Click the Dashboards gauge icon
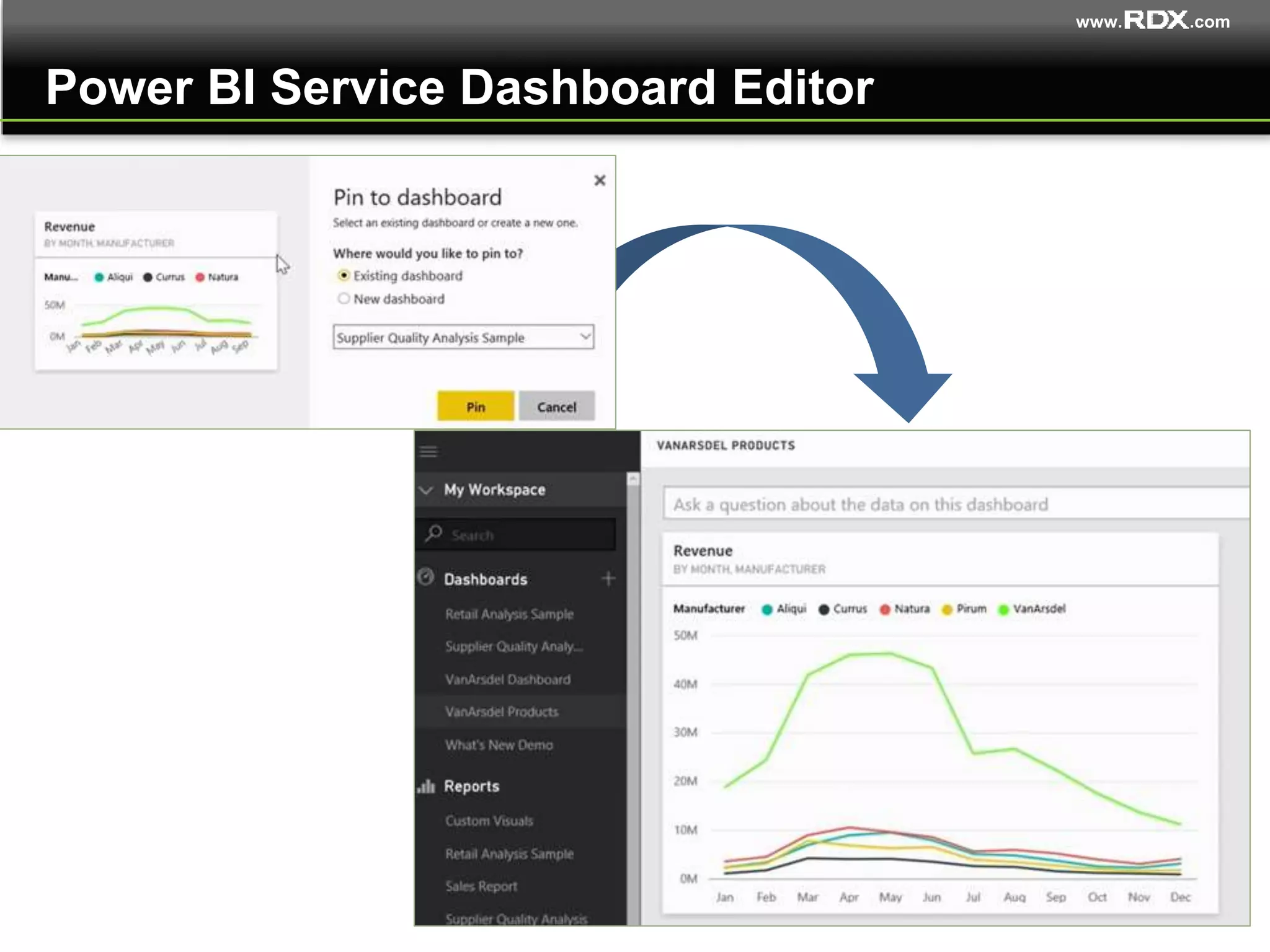 tap(426, 577)
